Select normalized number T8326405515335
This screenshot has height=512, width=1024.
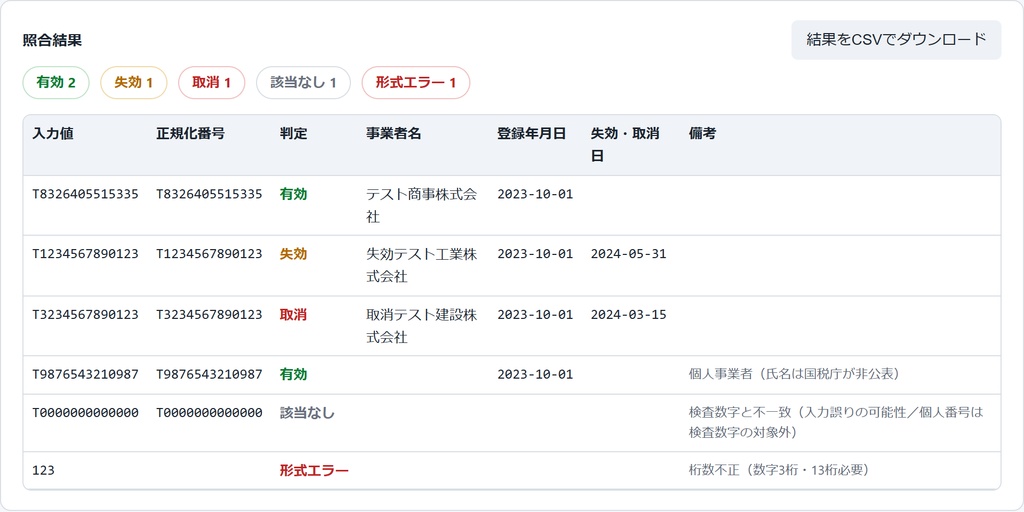[x=210, y=194]
